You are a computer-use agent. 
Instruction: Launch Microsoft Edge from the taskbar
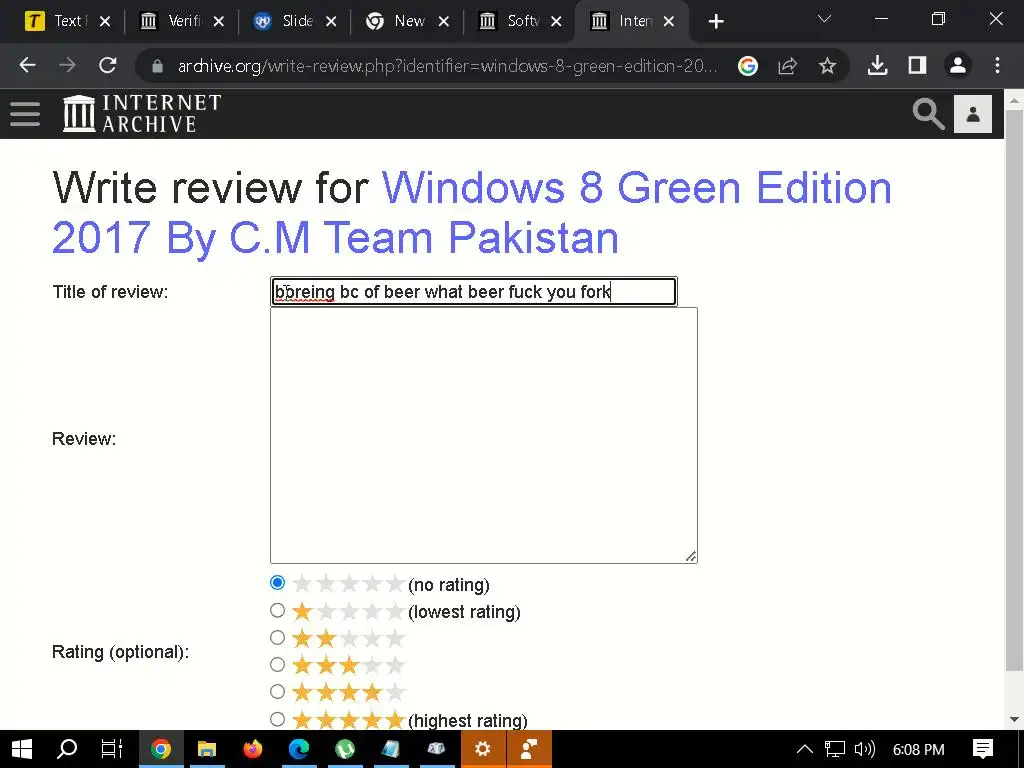(298, 749)
